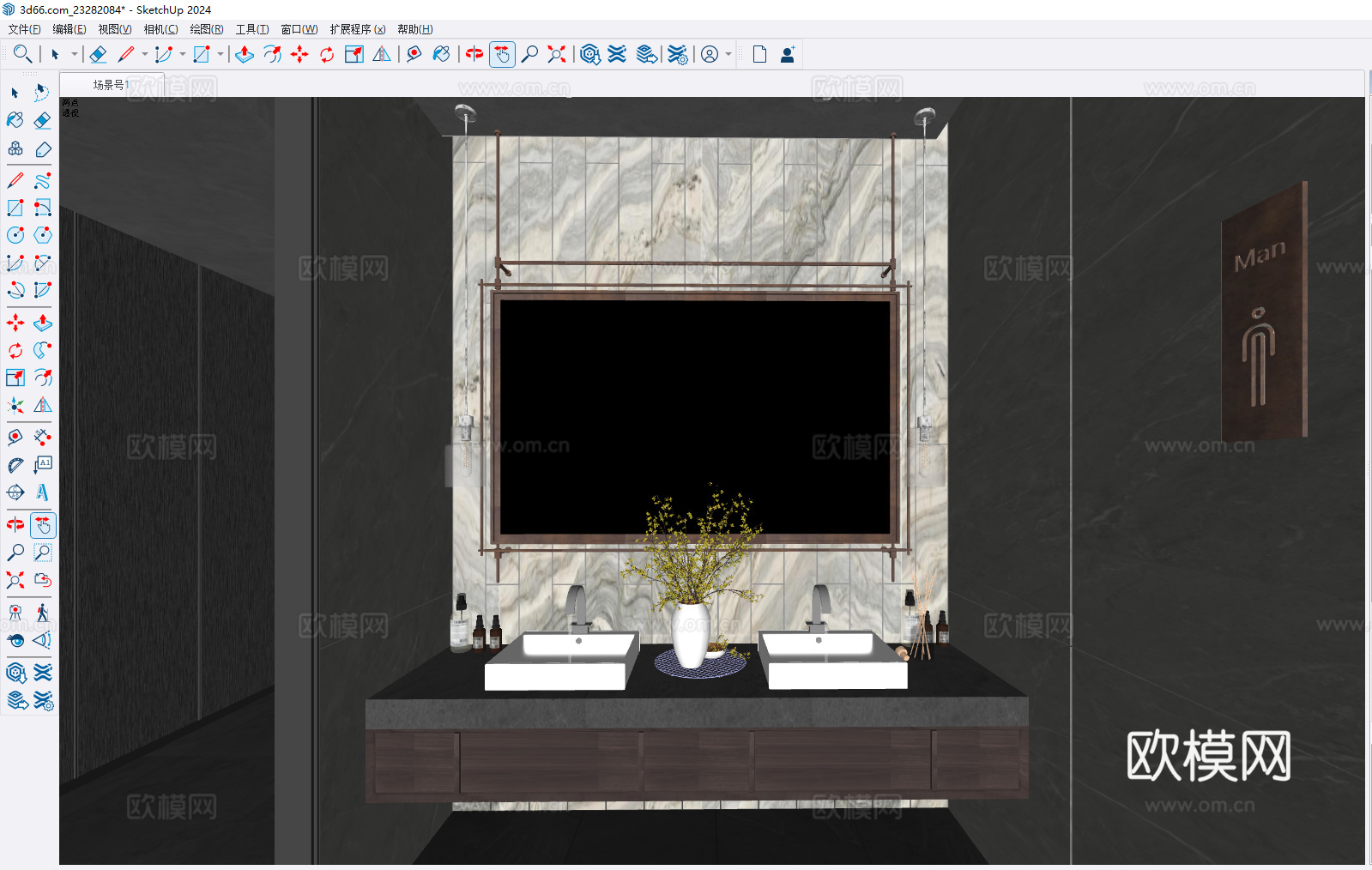Open the 绘图(R) menu
1372x870 pixels.
(207, 29)
